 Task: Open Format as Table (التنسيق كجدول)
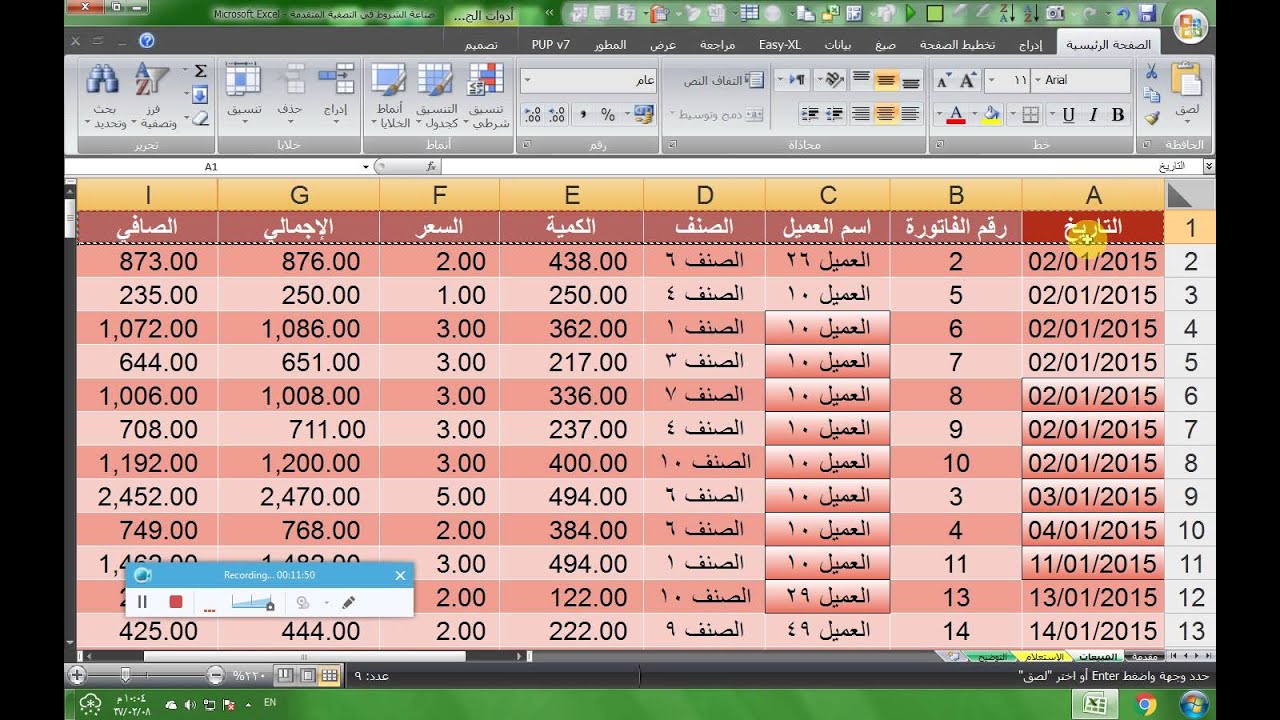[436, 97]
